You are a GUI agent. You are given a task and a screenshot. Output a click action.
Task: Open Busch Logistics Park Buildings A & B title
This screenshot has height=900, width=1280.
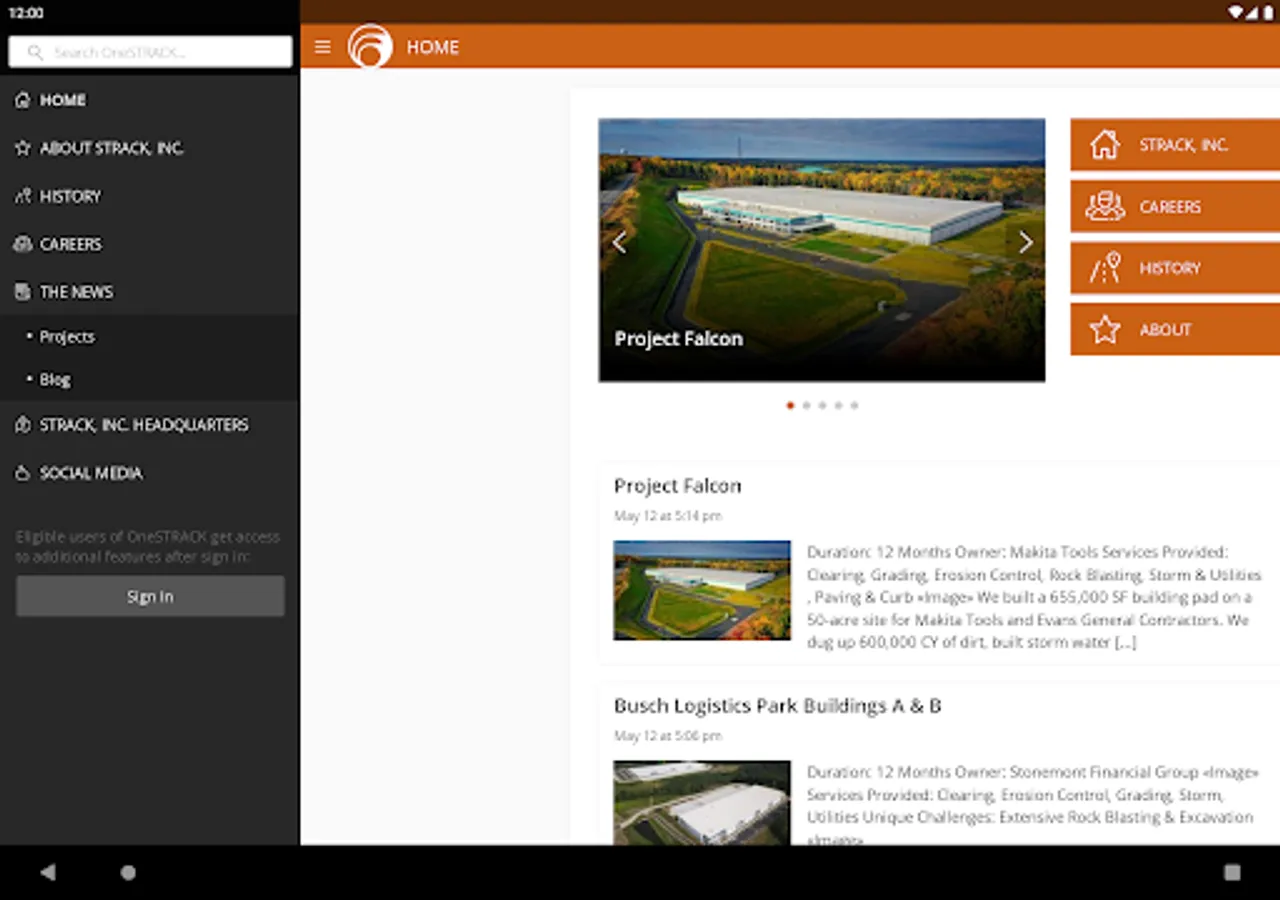[x=778, y=706]
